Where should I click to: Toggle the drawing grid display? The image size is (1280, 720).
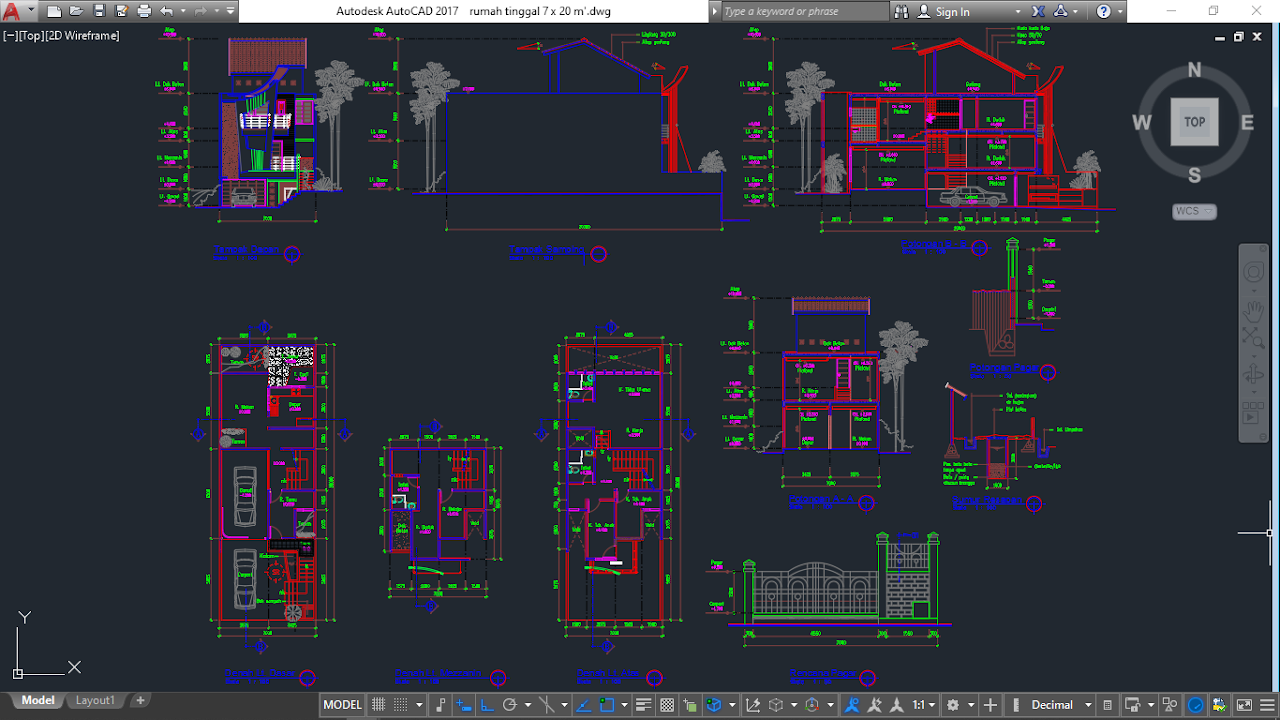coord(378,705)
